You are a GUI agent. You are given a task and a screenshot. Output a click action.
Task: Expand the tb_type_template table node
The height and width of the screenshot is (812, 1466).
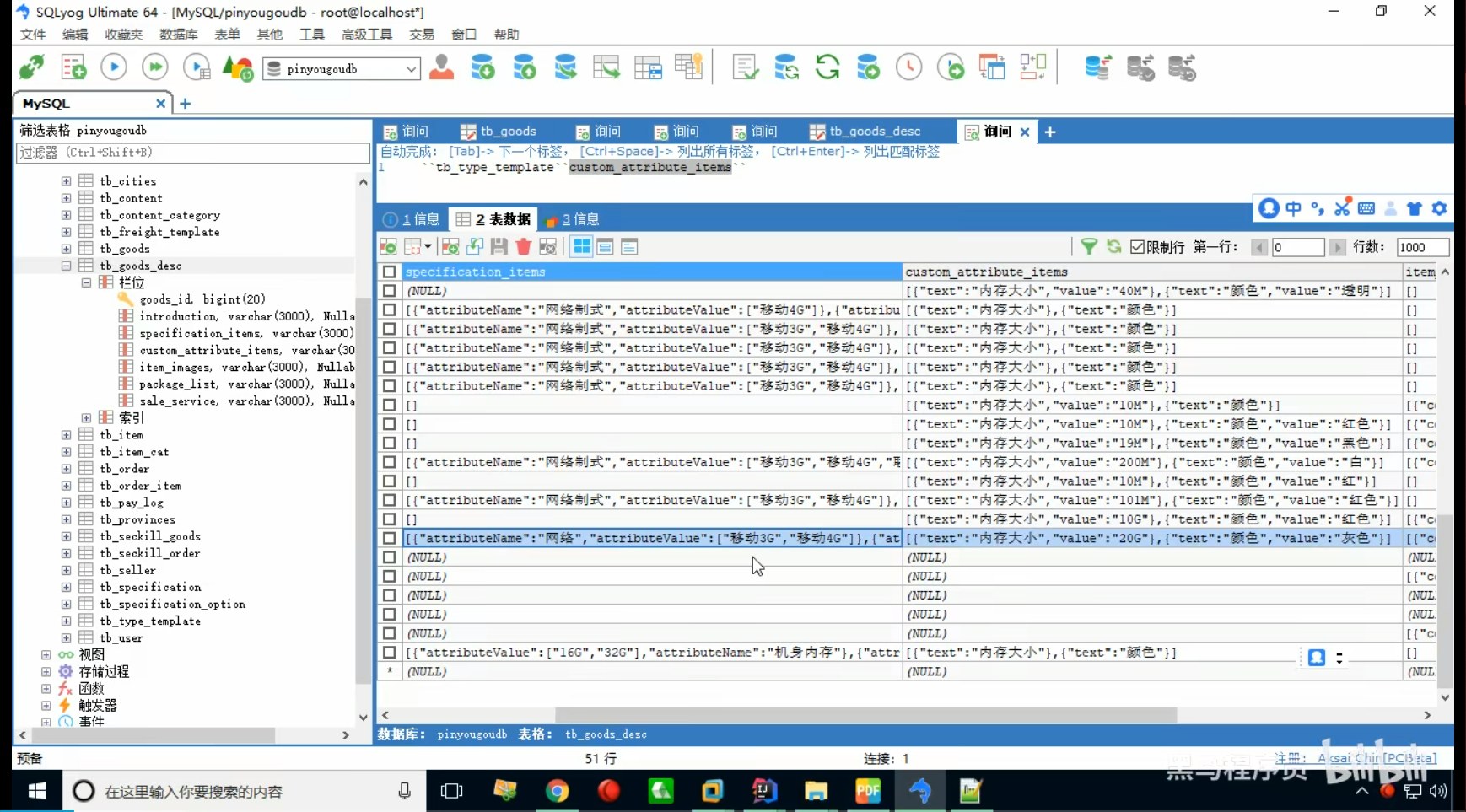[x=66, y=621]
